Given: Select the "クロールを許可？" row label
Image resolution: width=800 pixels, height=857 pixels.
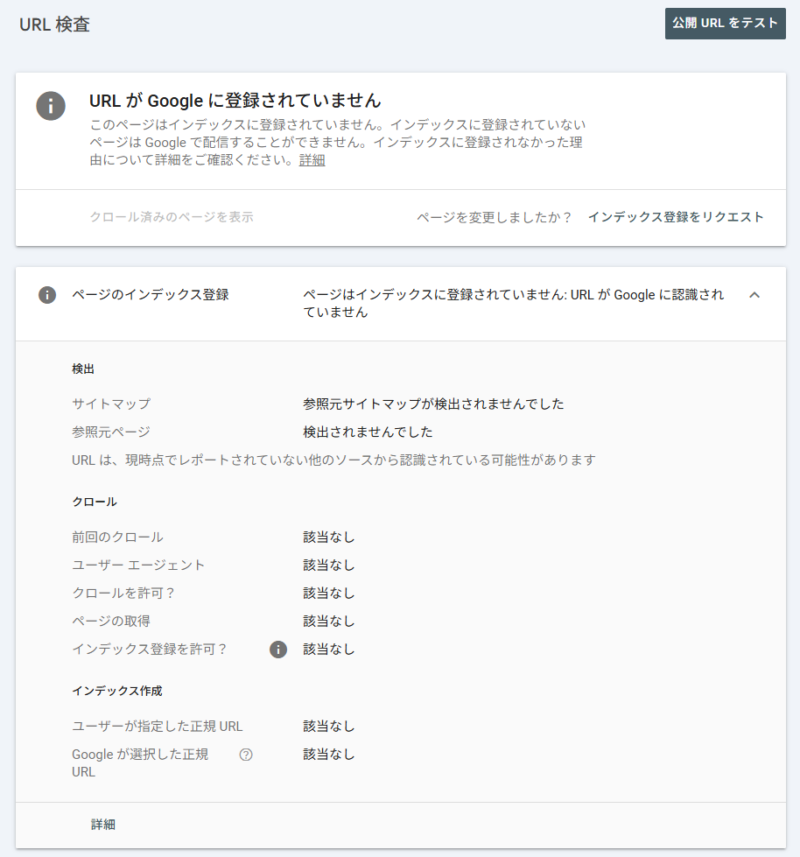Looking at the screenshot, I should click(x=124, y=593).
